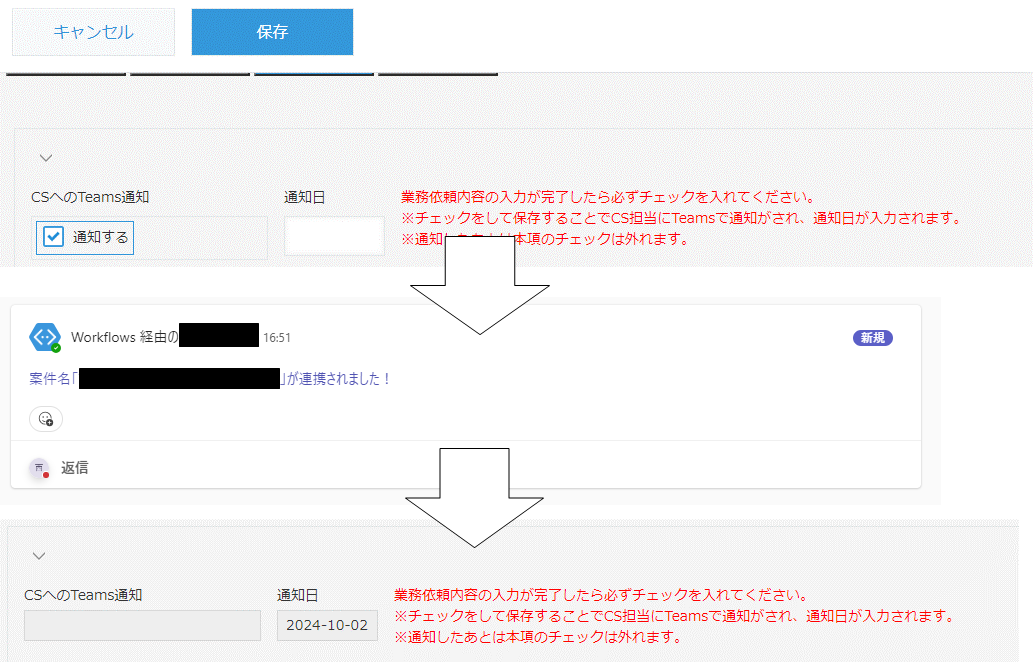
Task: Open the 案件名 linked message text
Action: pos(210,379)
